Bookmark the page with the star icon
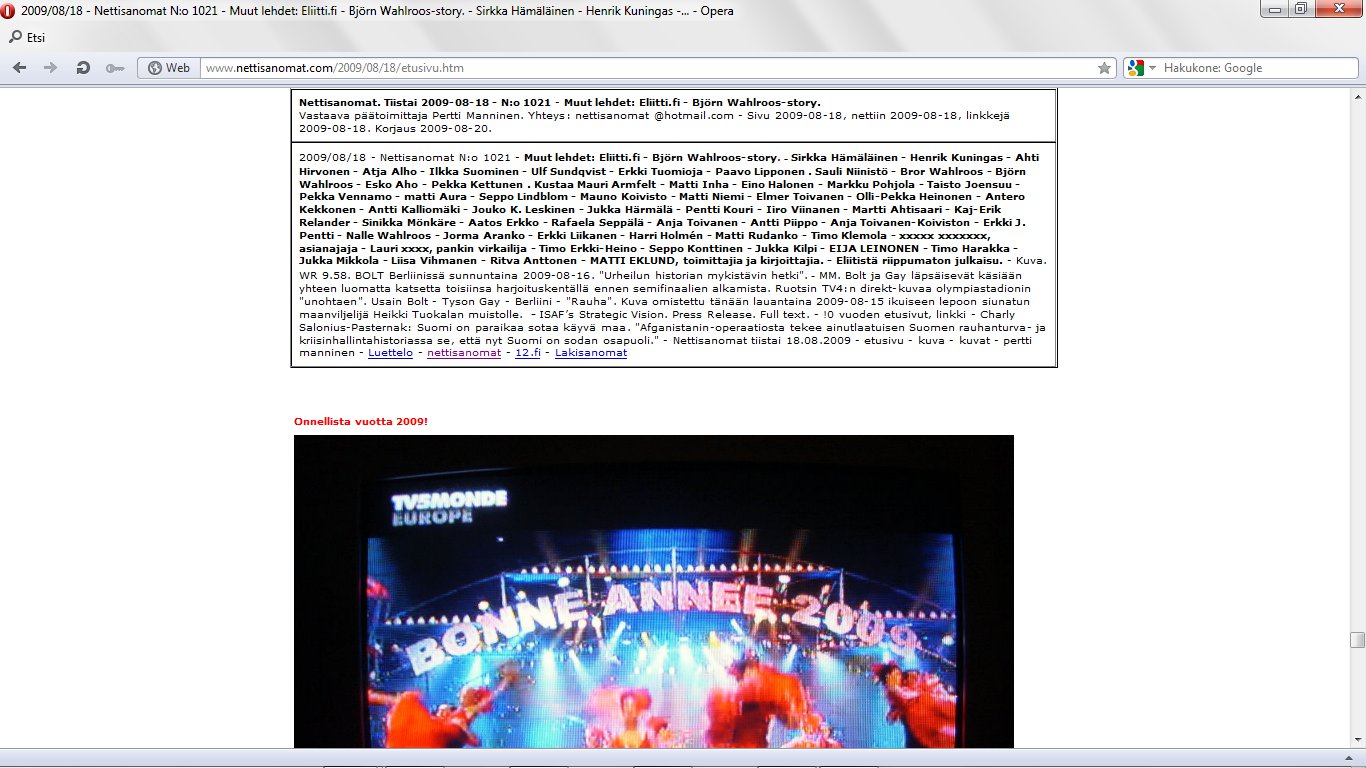 [x=1104, y=68]
